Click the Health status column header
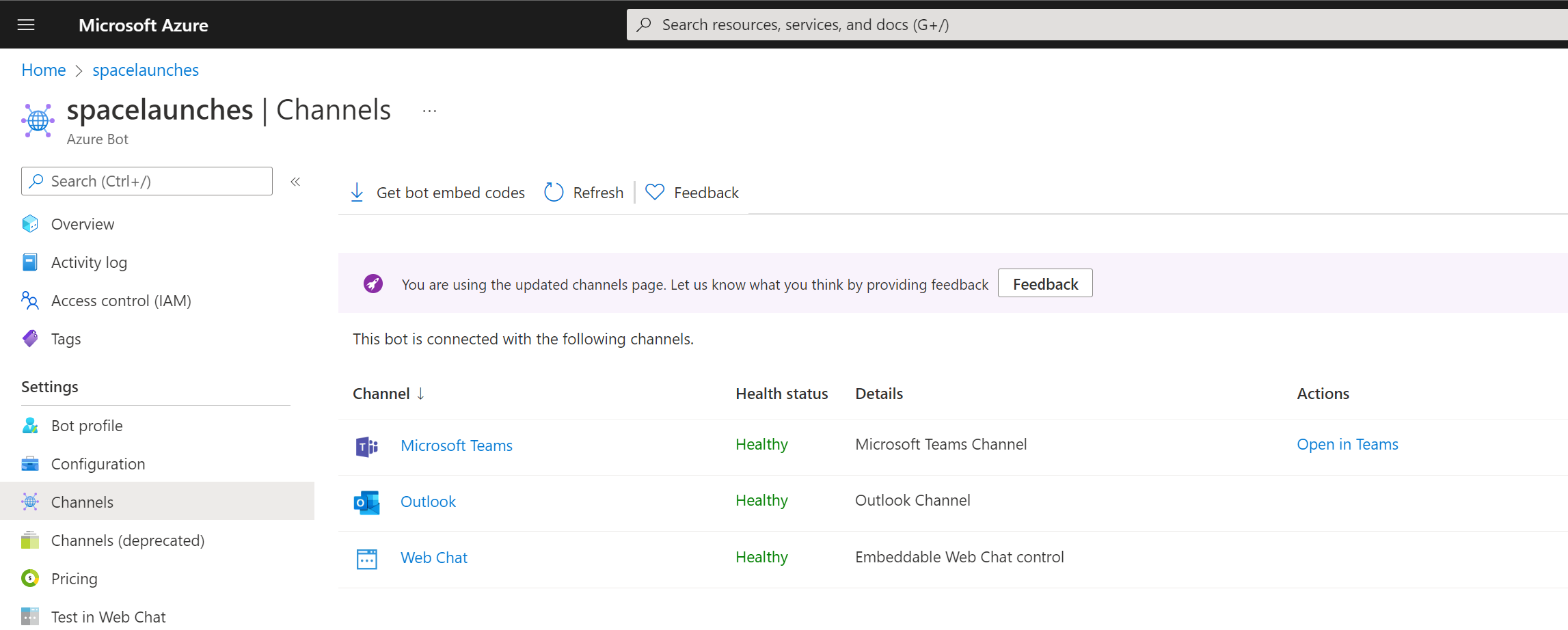 (x=781, y=394)
